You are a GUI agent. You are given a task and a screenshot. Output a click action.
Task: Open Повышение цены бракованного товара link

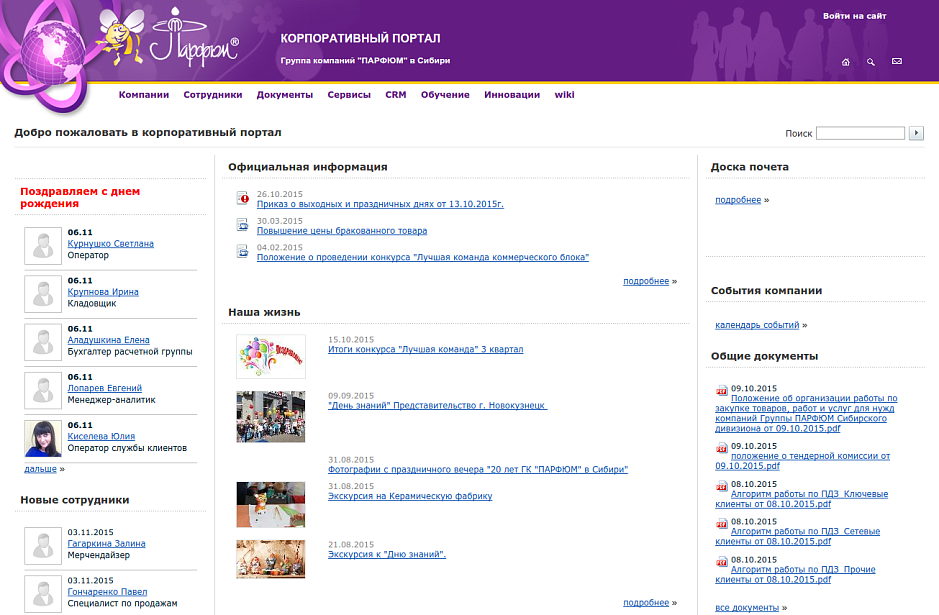tap(342, 231)
